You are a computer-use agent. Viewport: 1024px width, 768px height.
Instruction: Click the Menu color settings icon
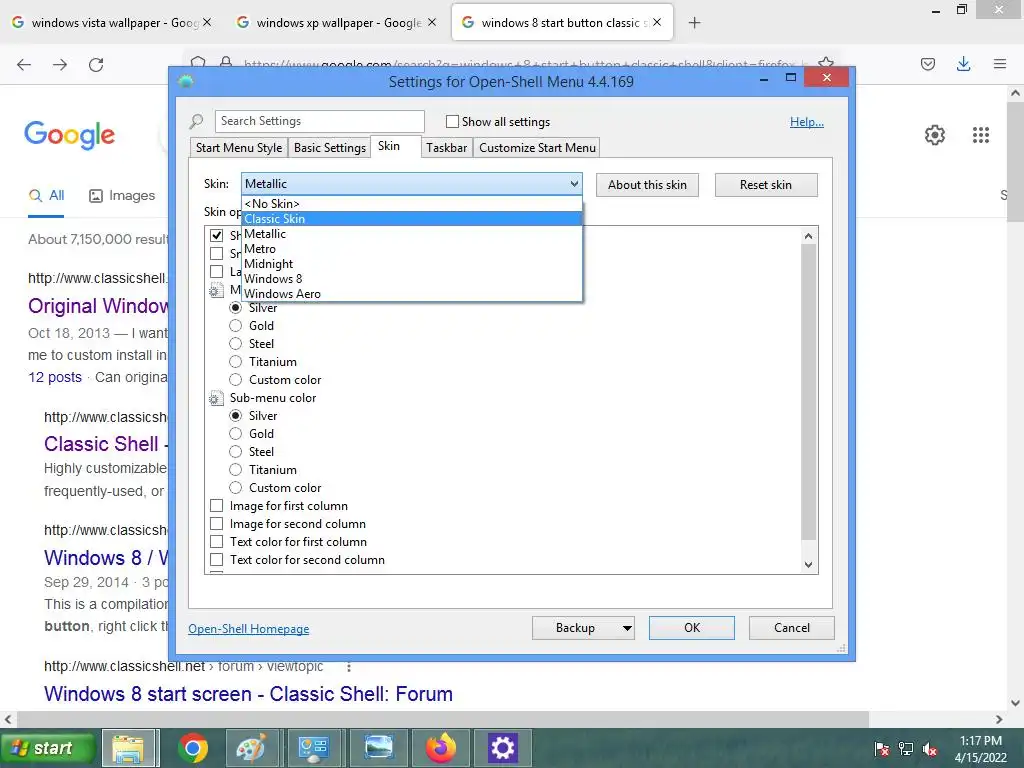tap(216, 290)
